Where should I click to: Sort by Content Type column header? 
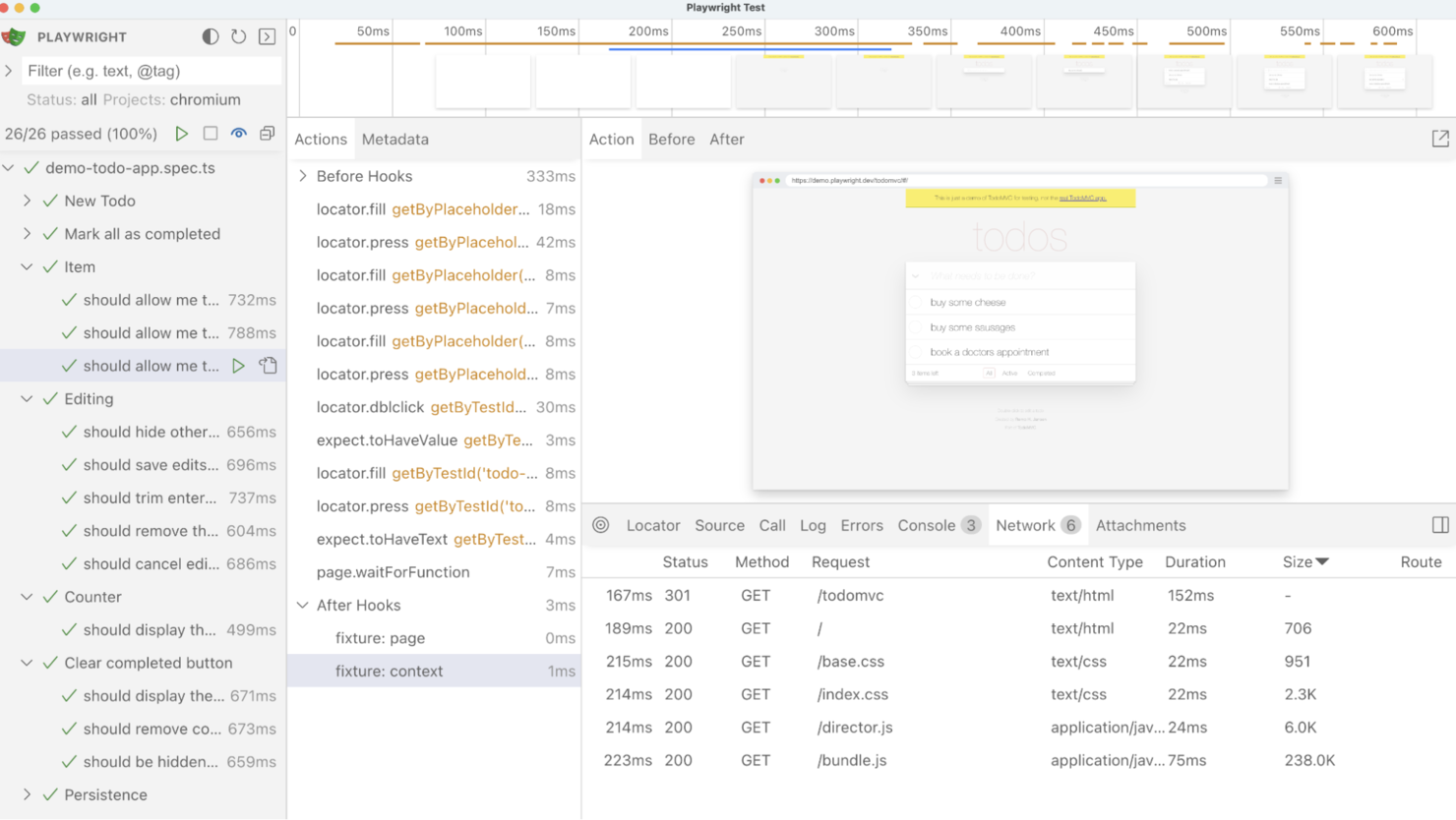(1095, 561)
